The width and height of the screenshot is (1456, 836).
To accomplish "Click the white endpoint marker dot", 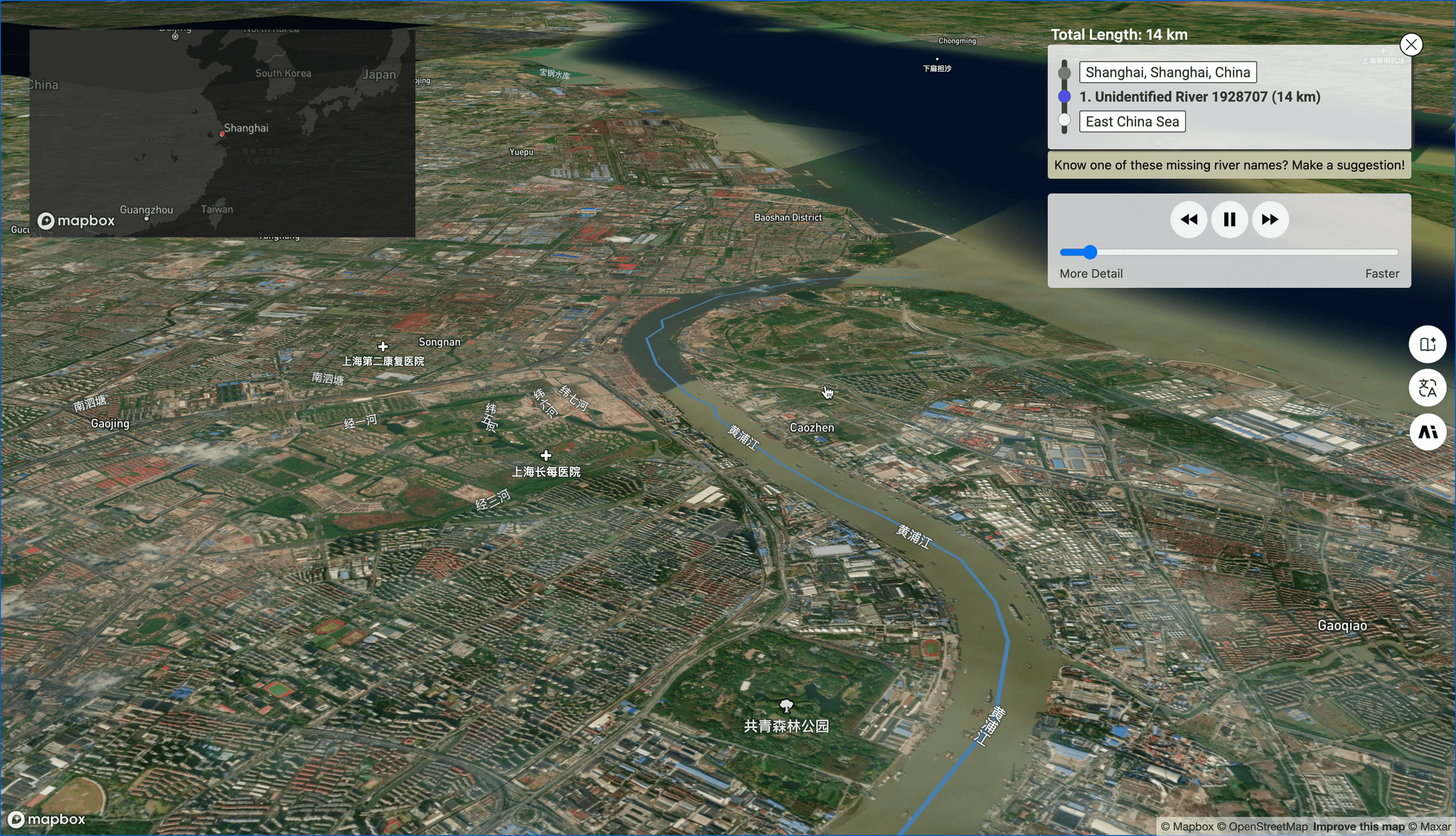I will (x=1064, y=120).
